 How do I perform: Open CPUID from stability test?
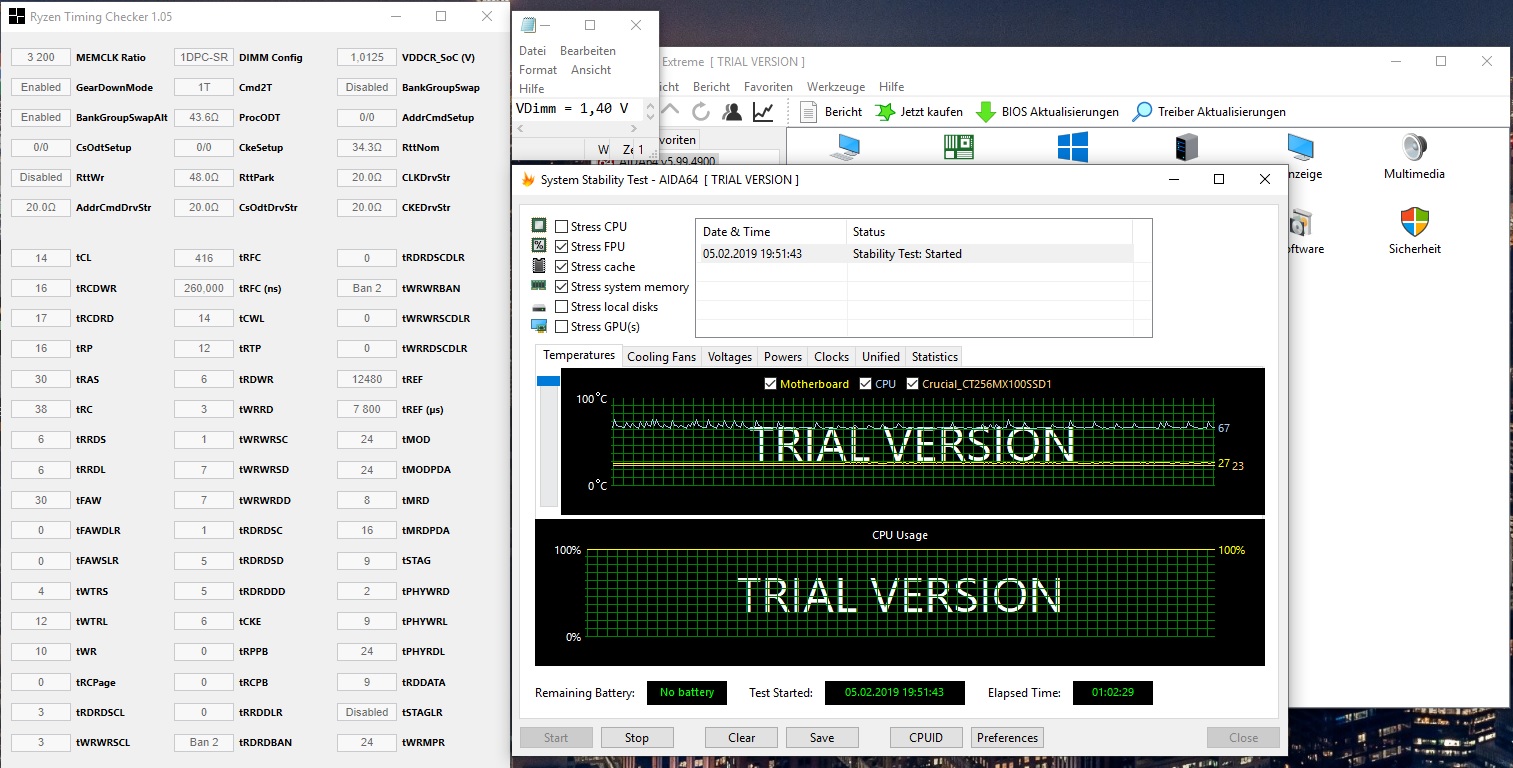927,738
